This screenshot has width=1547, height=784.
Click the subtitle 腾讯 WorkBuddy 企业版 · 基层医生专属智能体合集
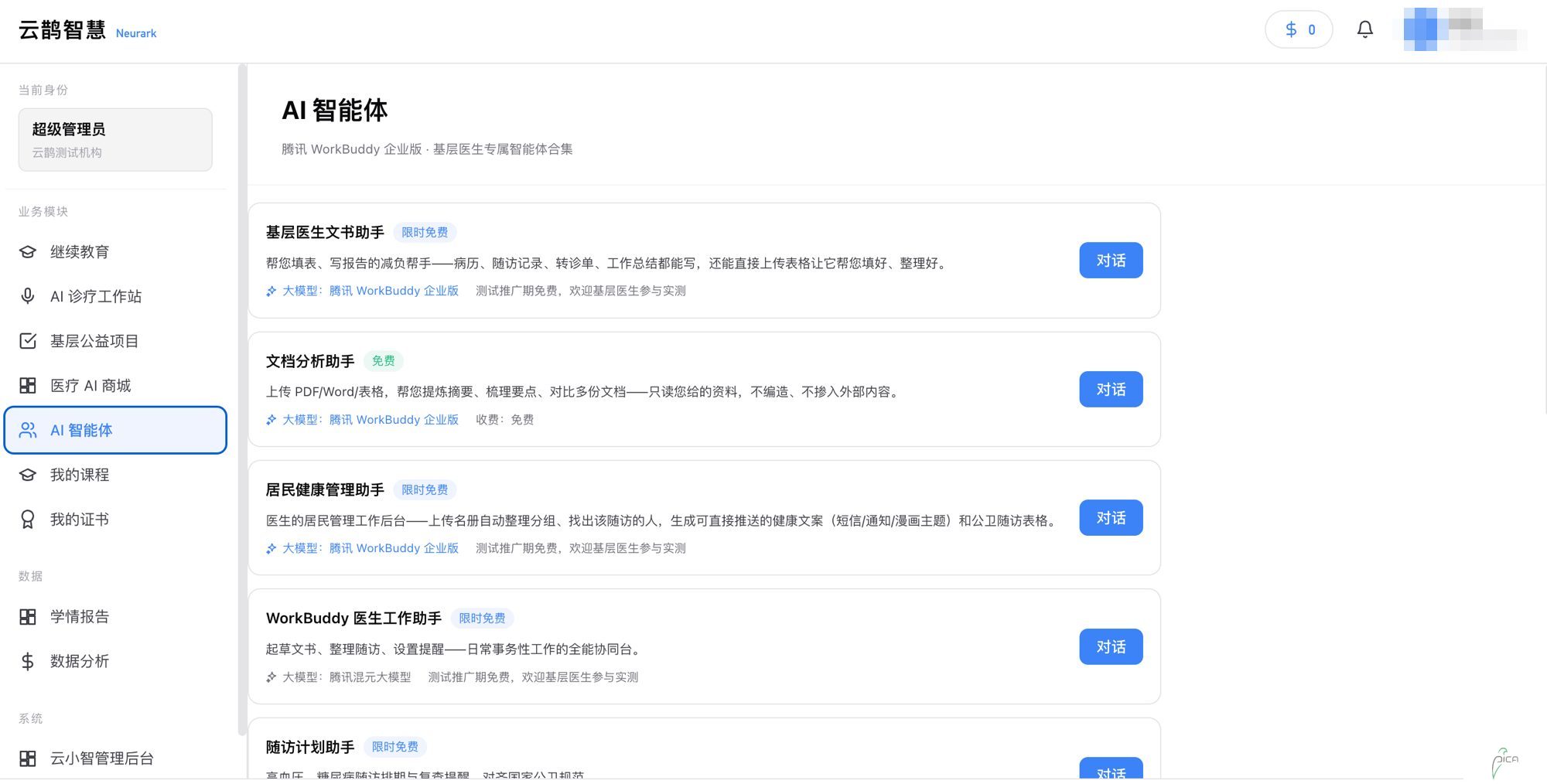427,149
